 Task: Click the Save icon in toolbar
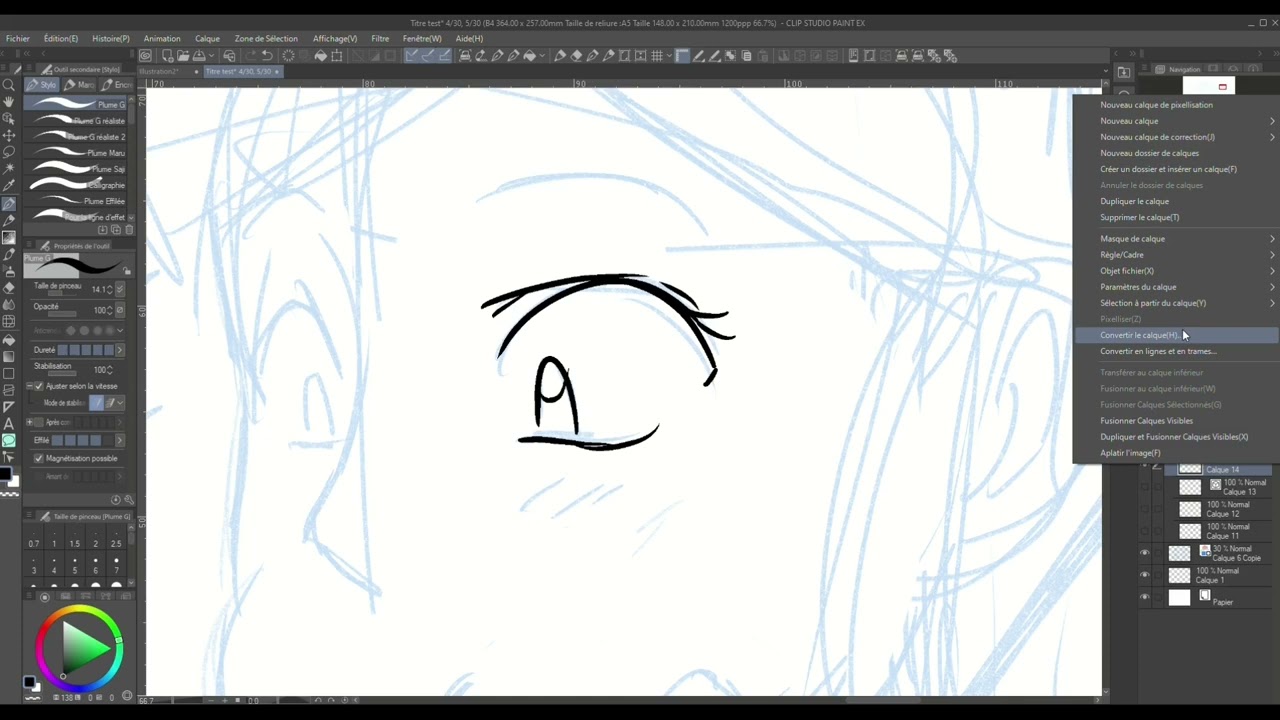199,56
